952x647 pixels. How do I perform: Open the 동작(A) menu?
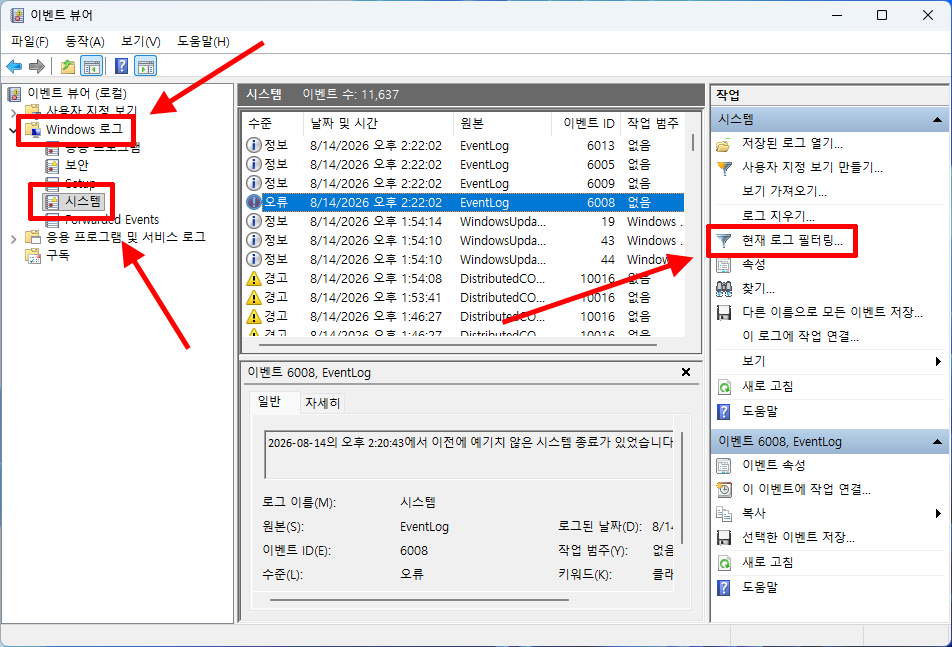(84, 41)
